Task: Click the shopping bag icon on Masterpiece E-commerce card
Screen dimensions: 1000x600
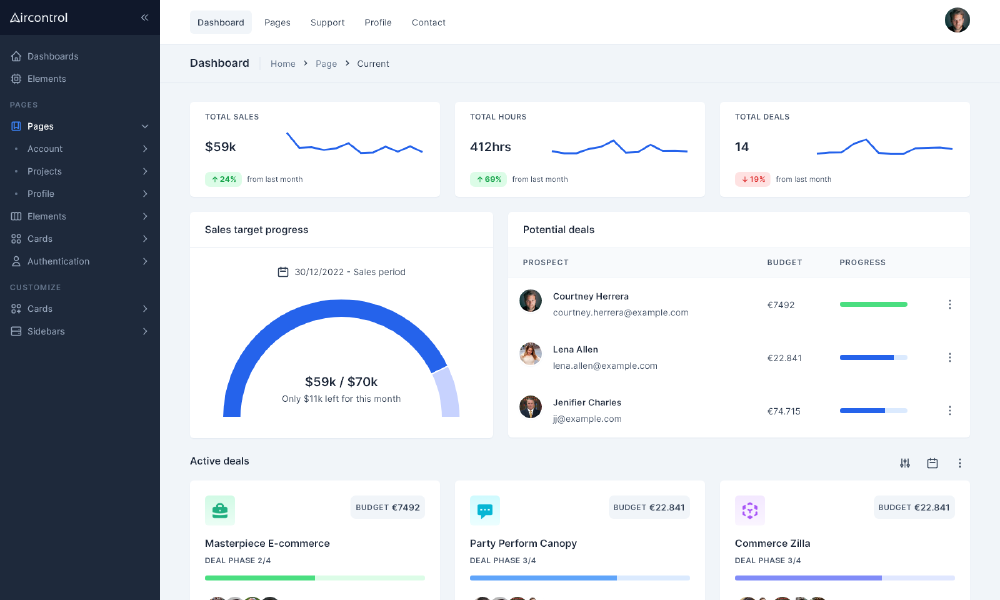Action: 219,510
